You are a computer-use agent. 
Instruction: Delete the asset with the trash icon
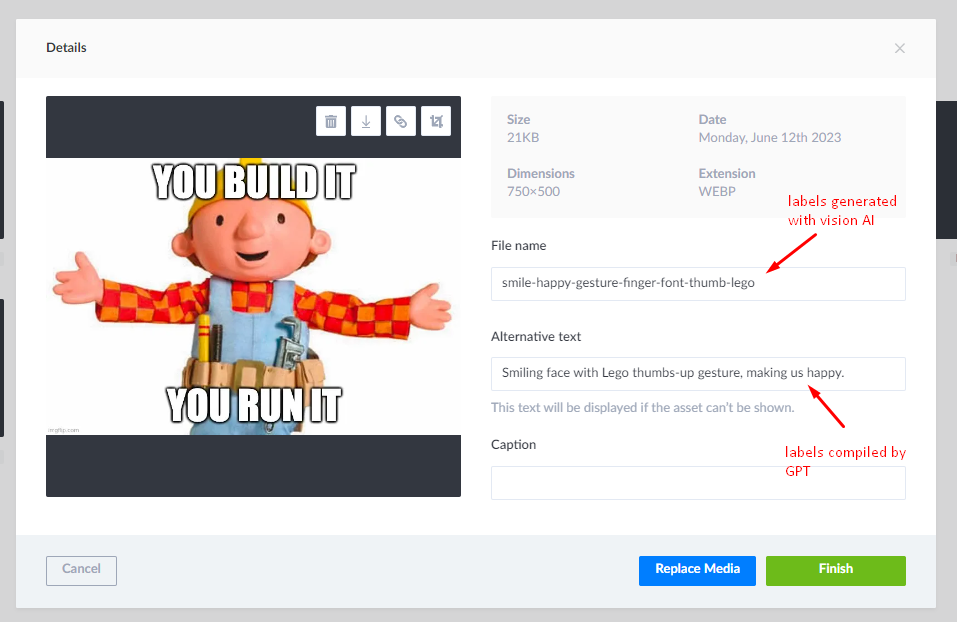tap(331, 121)
